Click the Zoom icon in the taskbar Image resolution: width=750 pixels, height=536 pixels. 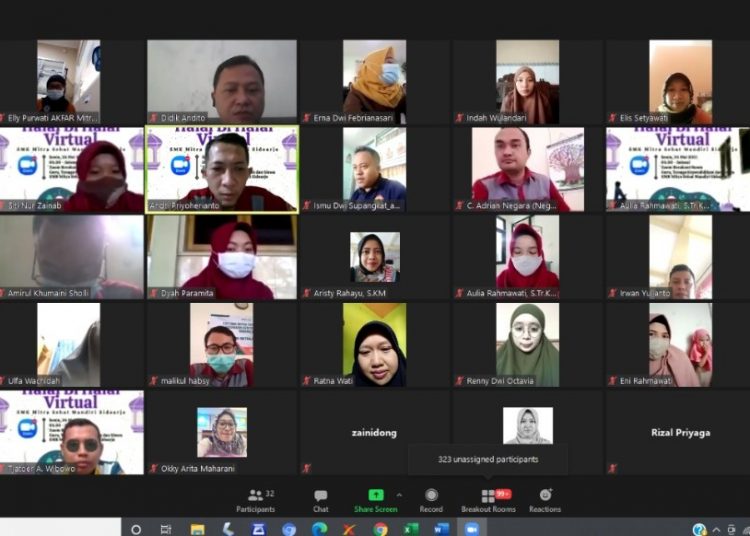point(472,528)
